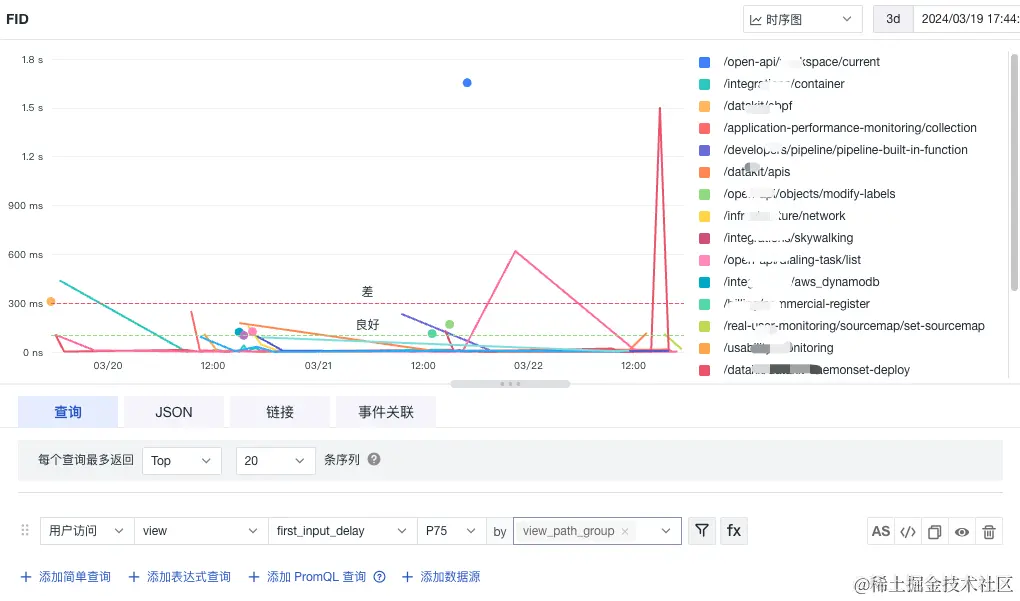
Task: Switch to the JSON tab
Action: pos(174,412)
